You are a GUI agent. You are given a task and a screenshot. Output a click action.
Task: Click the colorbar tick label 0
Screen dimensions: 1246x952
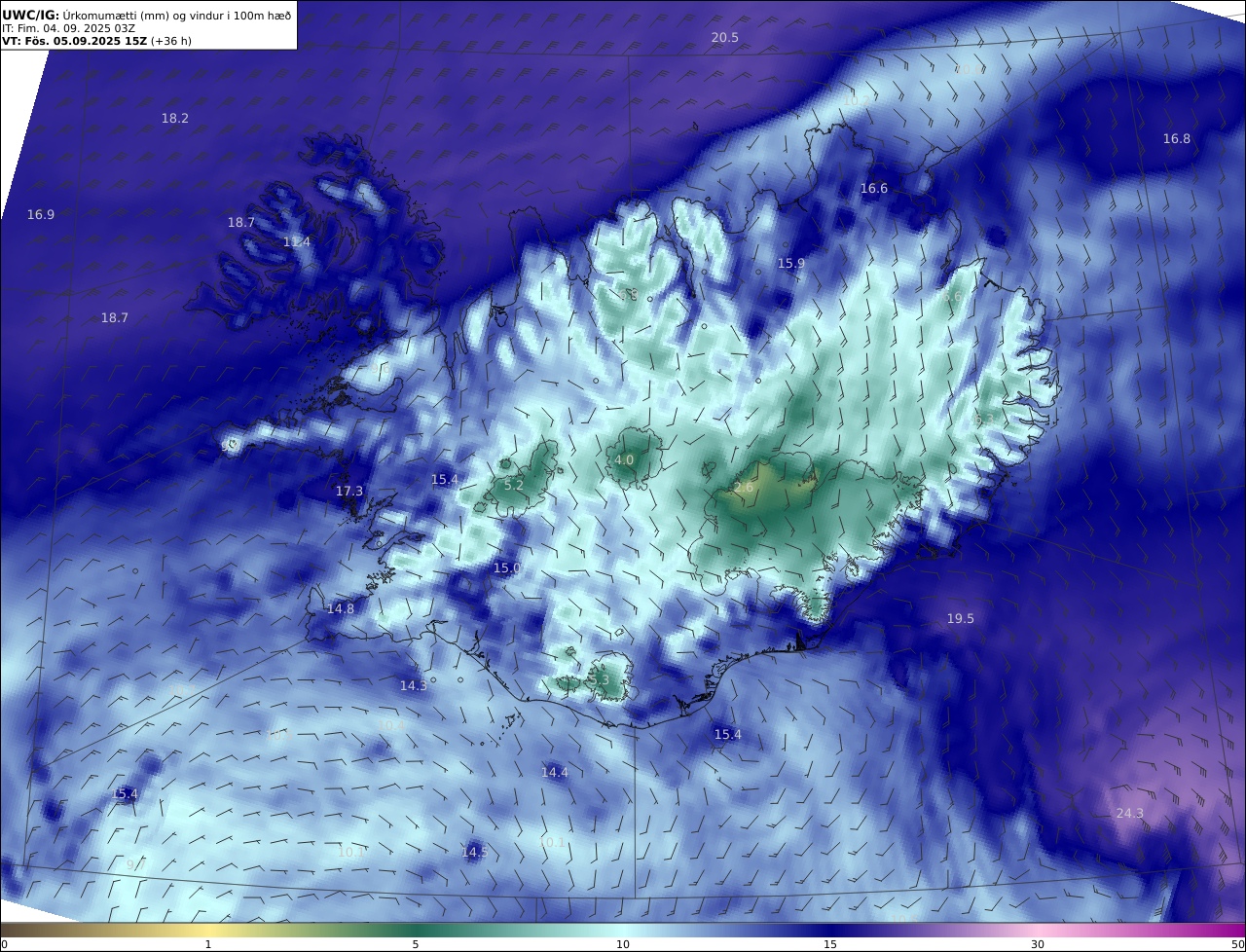tap(4, 944)
